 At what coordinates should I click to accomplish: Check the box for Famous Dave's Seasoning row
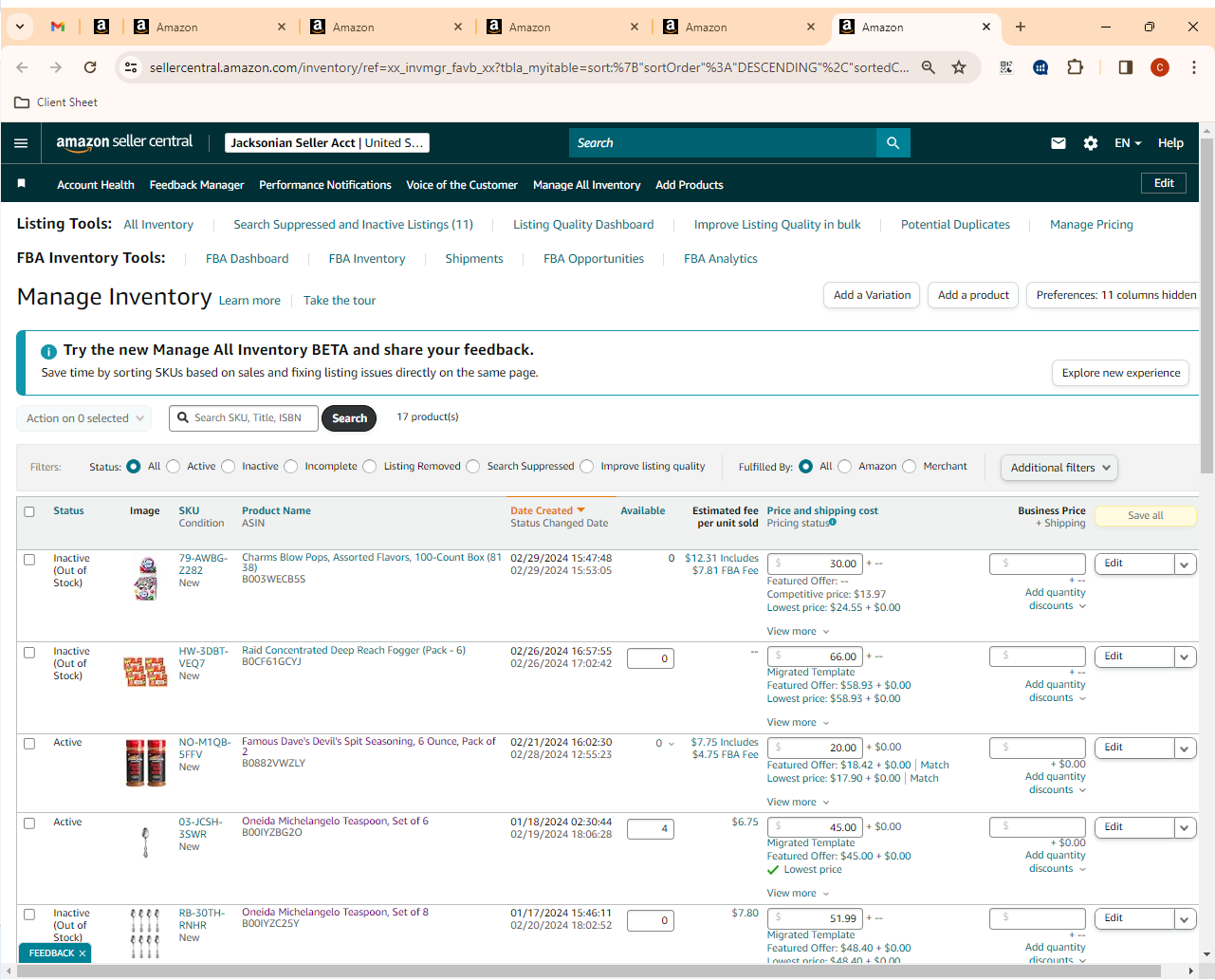[29, 744]
